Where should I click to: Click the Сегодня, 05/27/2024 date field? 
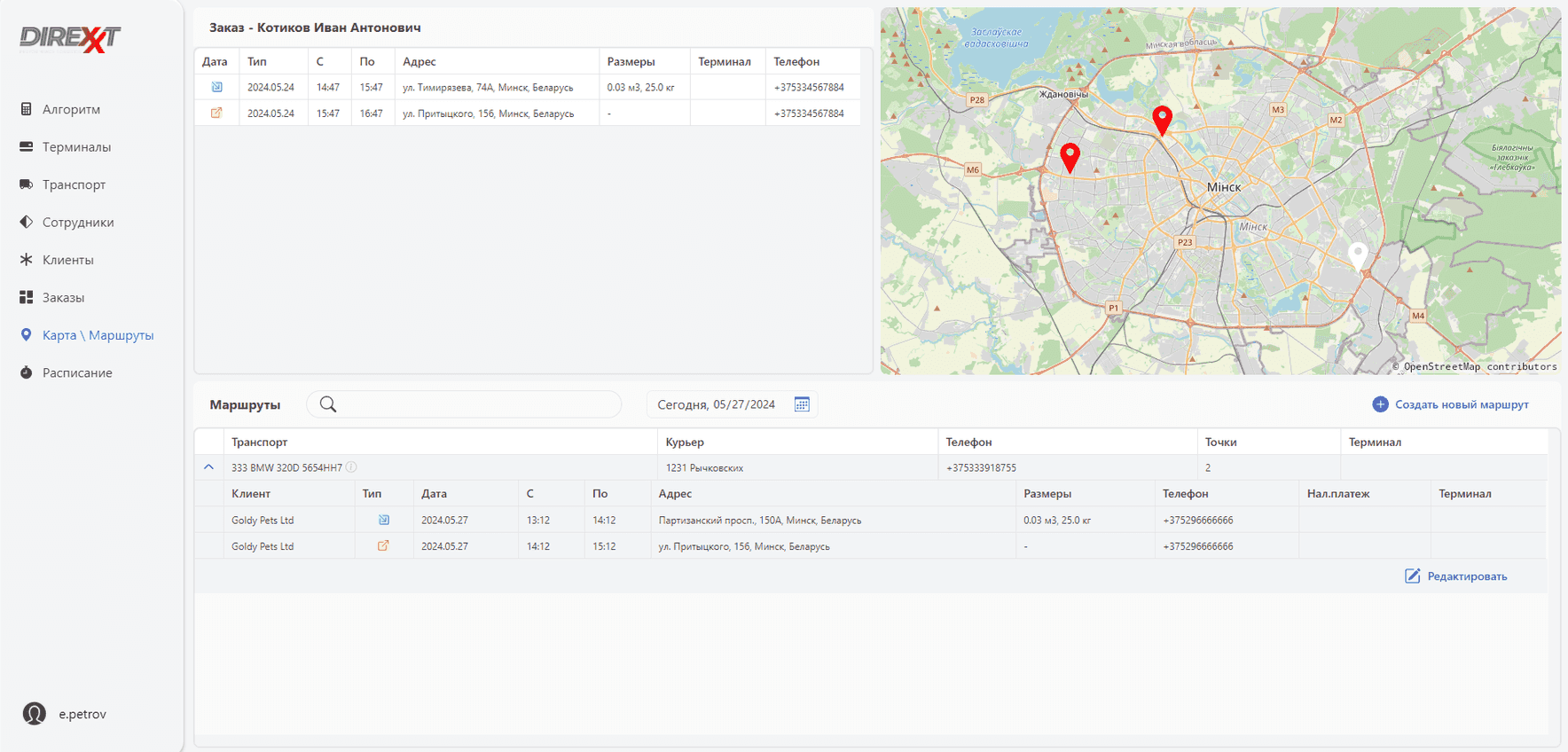732,404
